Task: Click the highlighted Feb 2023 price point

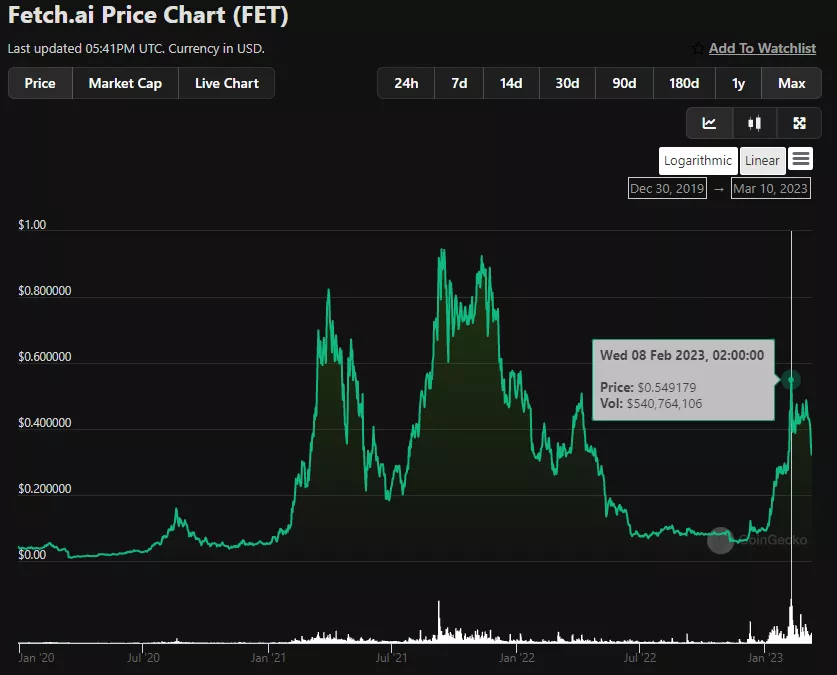Action: pyautogui.click(x=791, y=380)
